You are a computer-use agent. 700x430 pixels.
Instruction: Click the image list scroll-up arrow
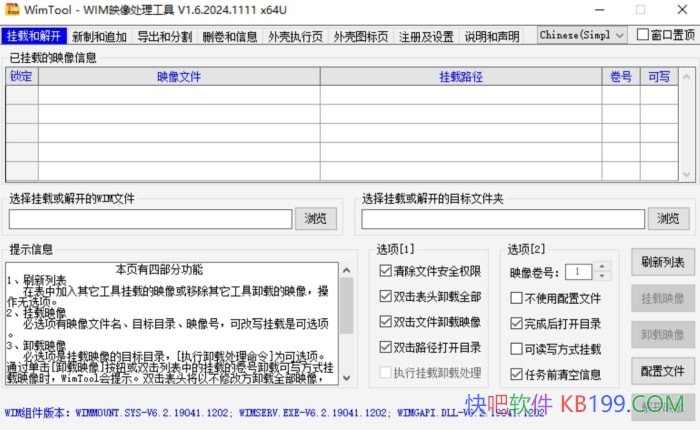tap(686, 77)
